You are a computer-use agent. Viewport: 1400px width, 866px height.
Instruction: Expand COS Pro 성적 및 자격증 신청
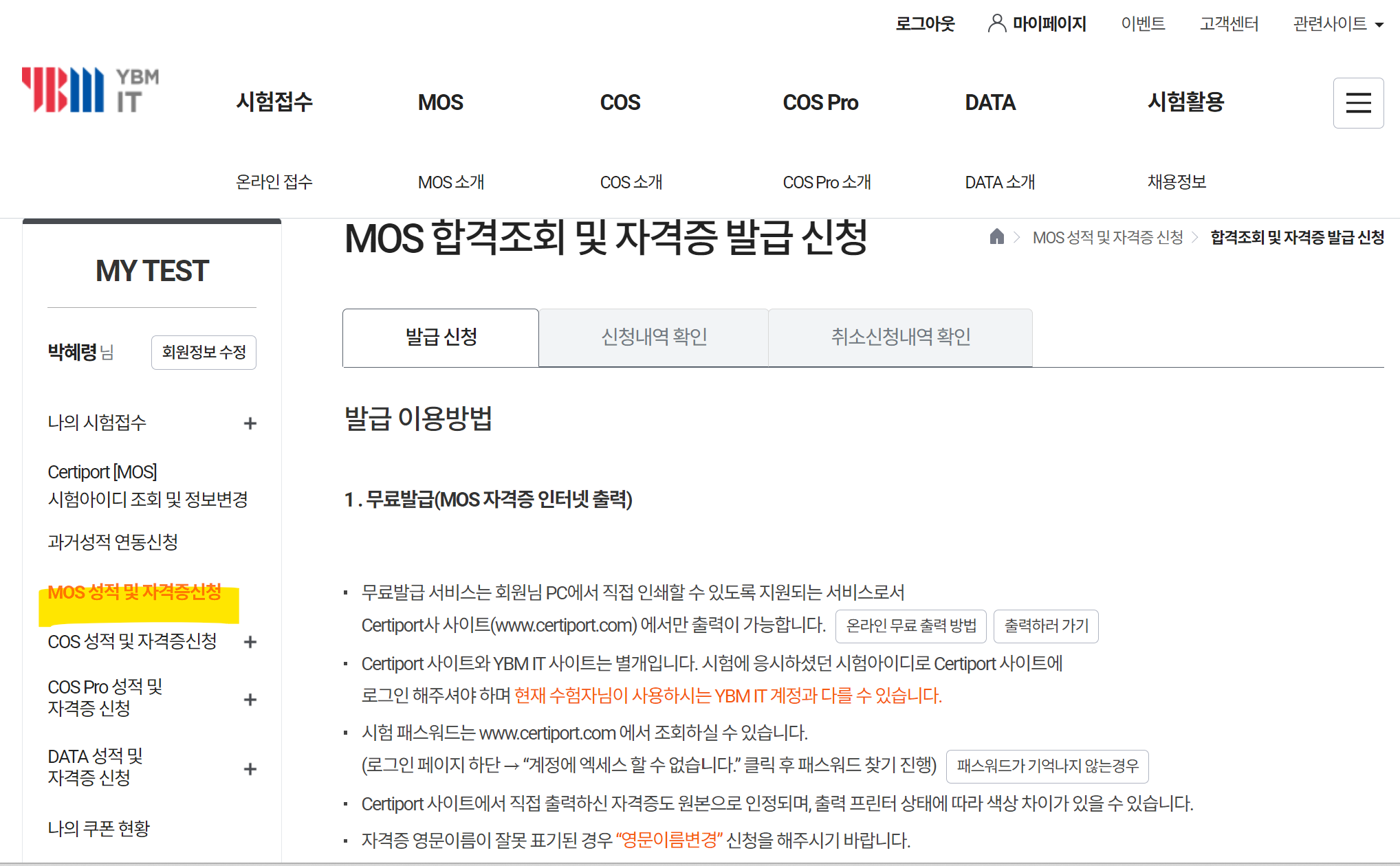250,700
